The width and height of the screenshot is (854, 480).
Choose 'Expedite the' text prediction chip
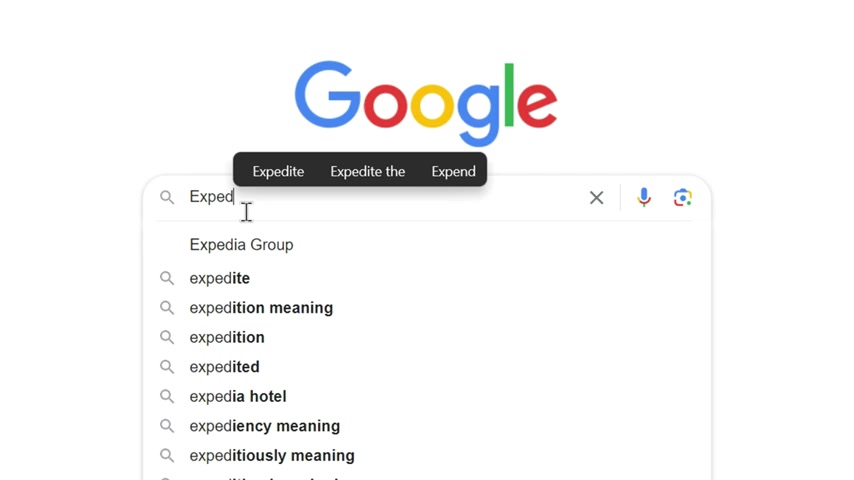(367, 171)
